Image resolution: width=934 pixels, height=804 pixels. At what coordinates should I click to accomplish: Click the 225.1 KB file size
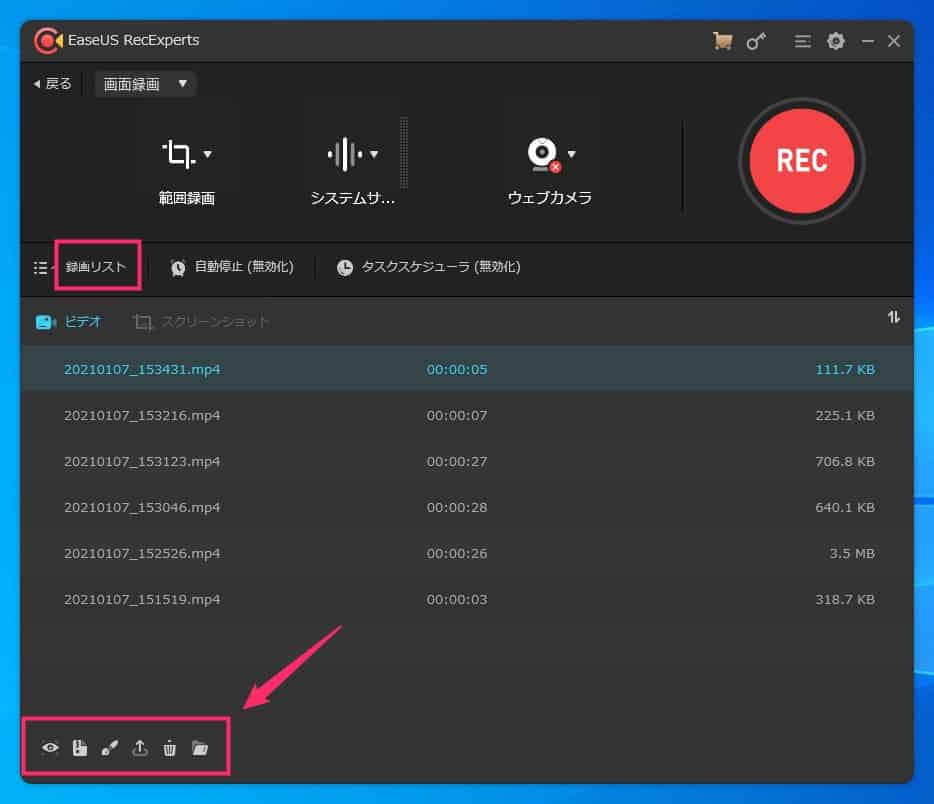coord(845,415)
